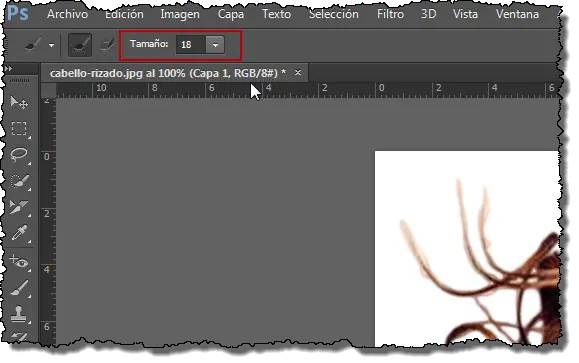Select the Lasso tool

coord(19,154)
